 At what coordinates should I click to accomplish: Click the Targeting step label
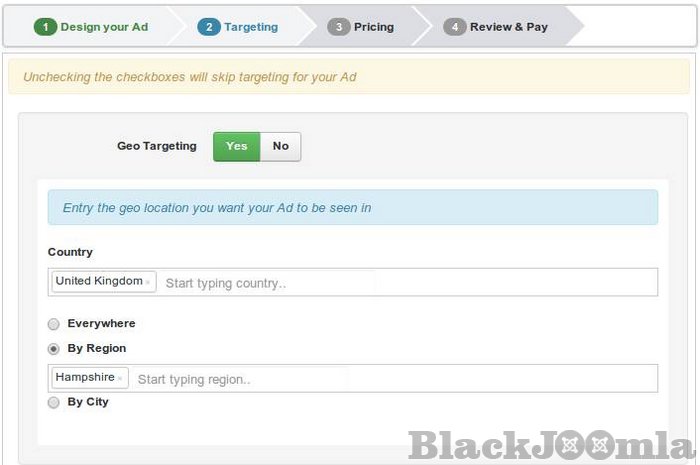point(251,27)
